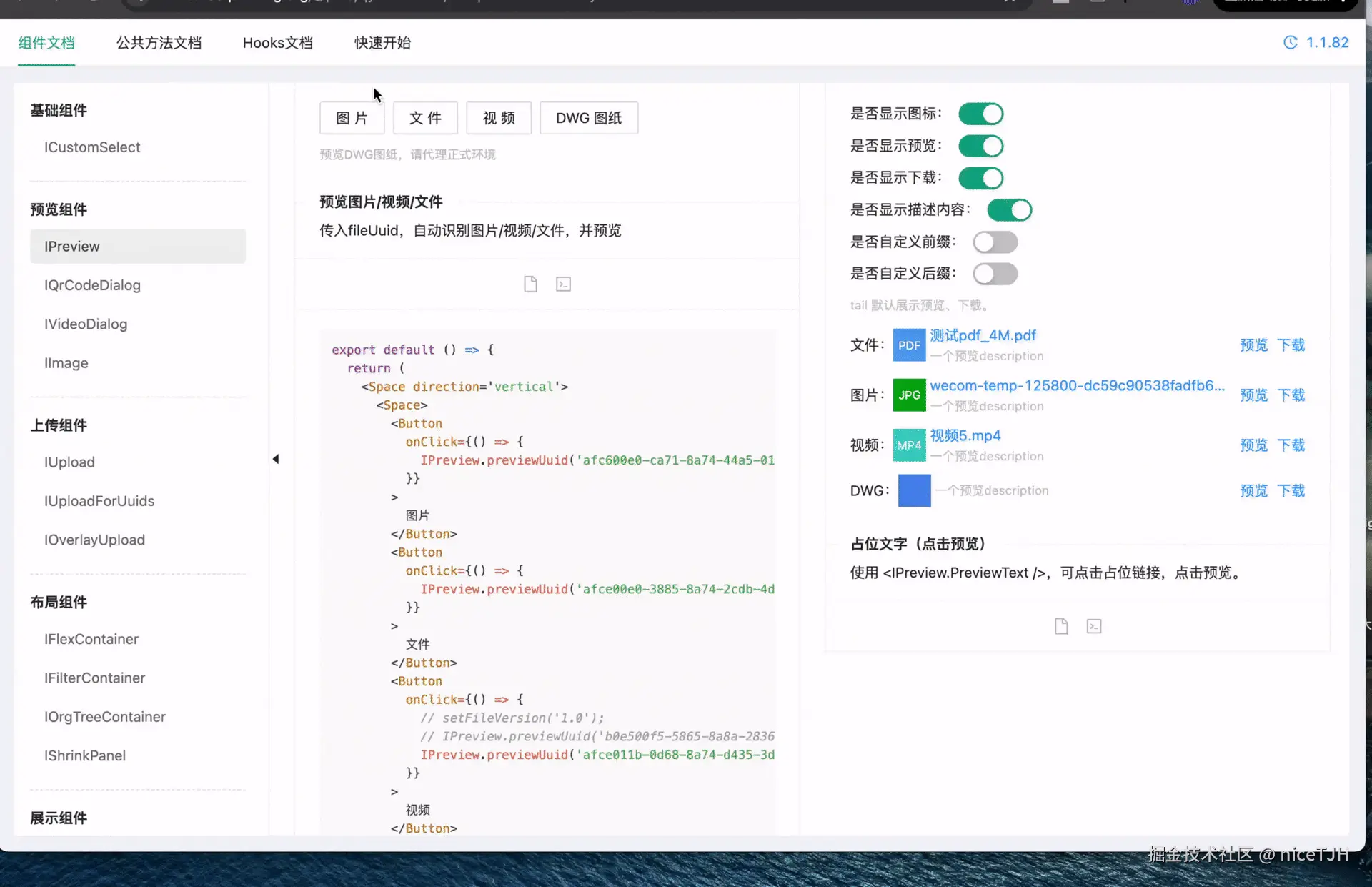
Task: Open the Hooks文档 tab
Action: [x=277, y=43]
